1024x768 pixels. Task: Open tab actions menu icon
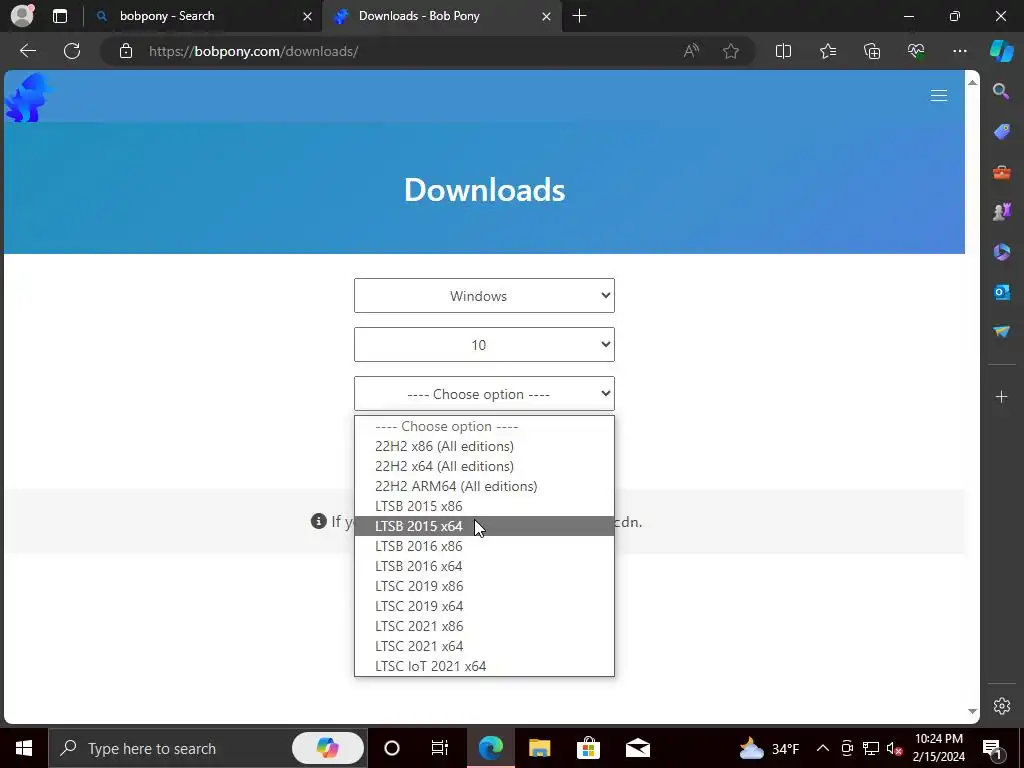59,16
